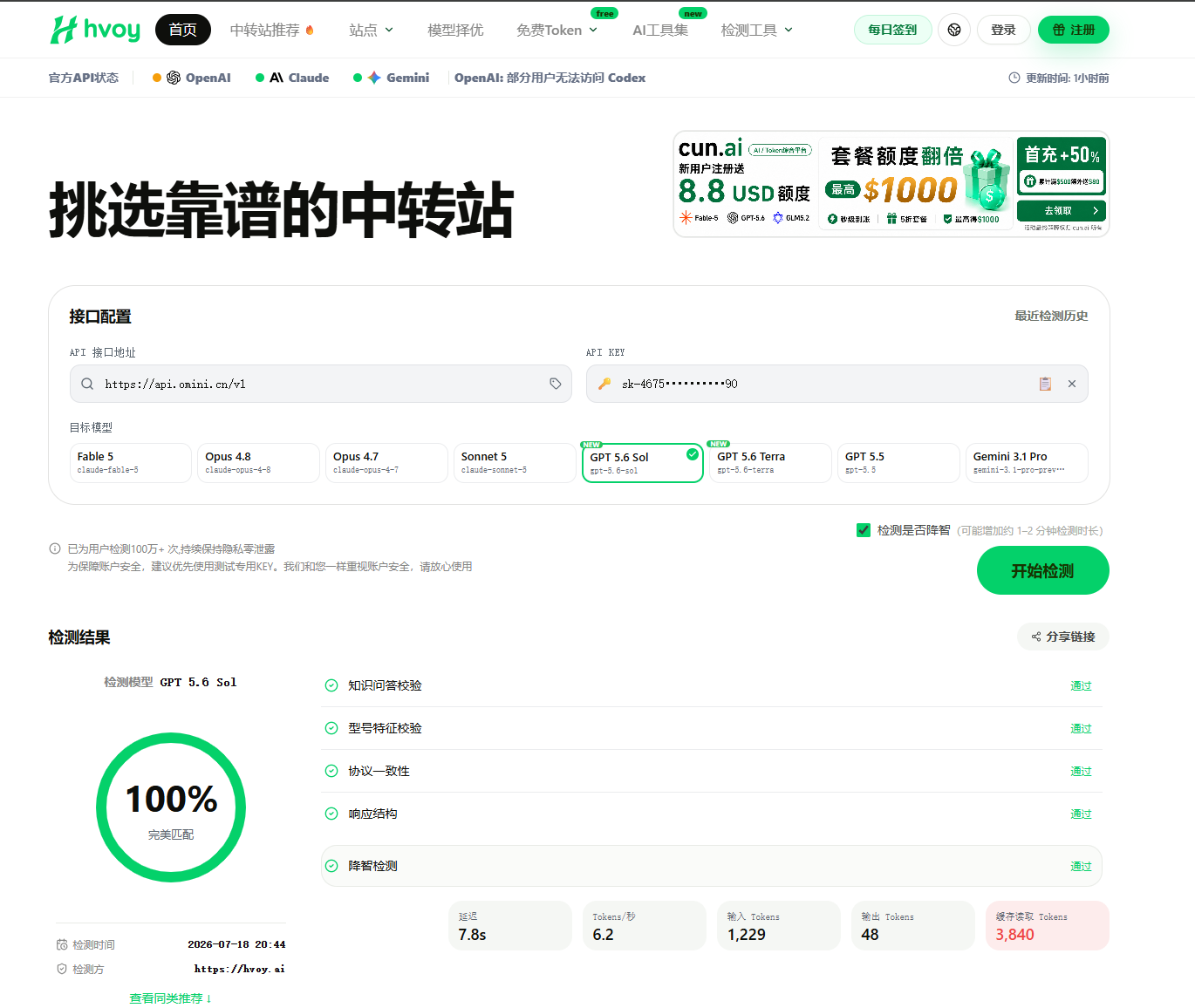Click the https://hvoy.ai 检测方 value
The height and width of the screenshot is (1008, 1195).
[240, 969]
